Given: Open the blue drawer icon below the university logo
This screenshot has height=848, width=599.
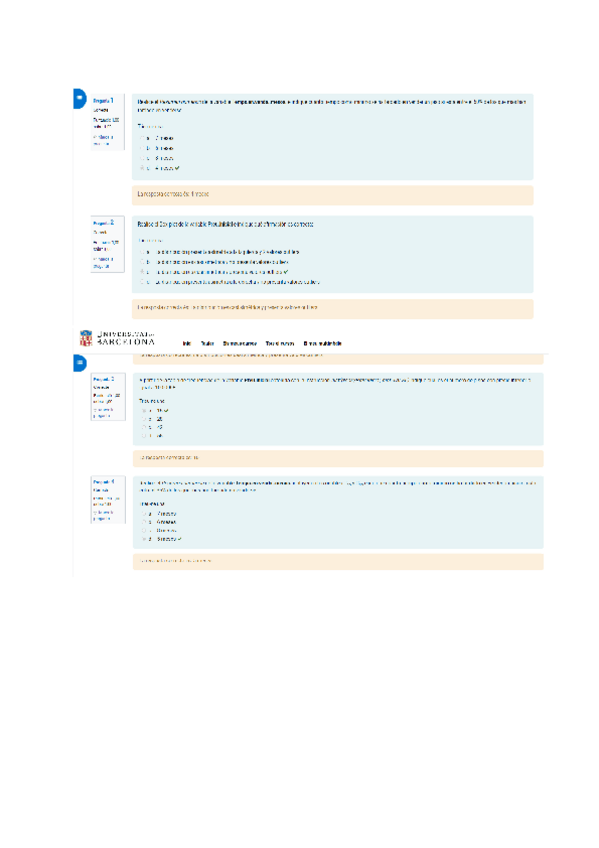Looking at the screenshot, I should coord(79,363).
